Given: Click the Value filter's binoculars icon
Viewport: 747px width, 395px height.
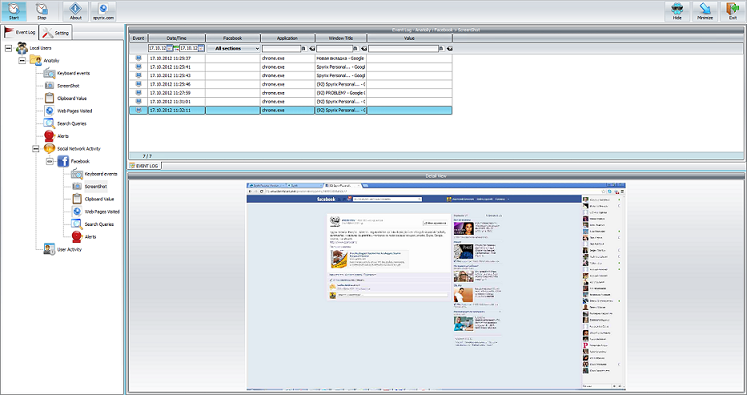Looking at the screenshot, I should point(442,49).
